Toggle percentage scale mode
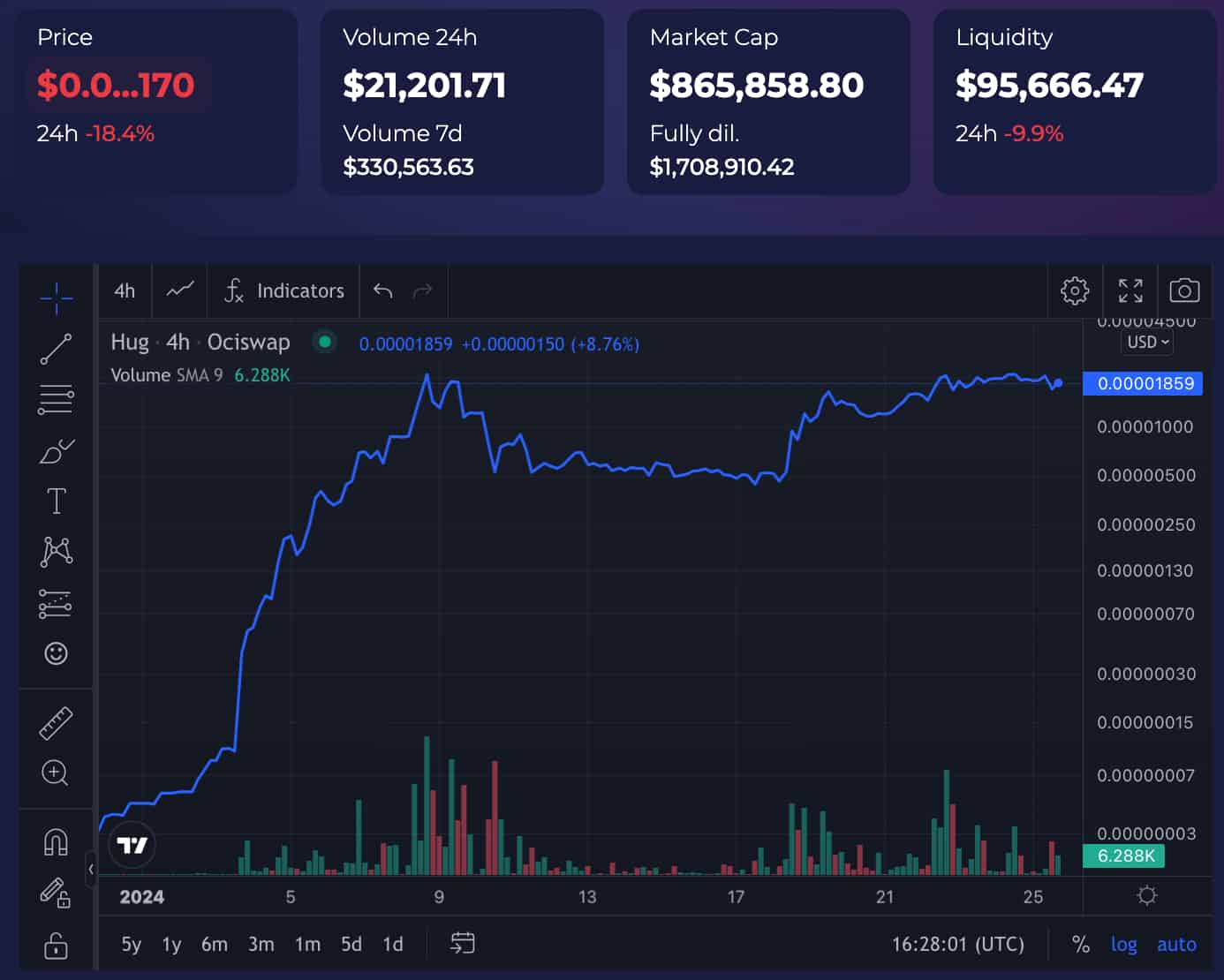This screenshot has width=1224, height=980. click(x=1080, y=944)
